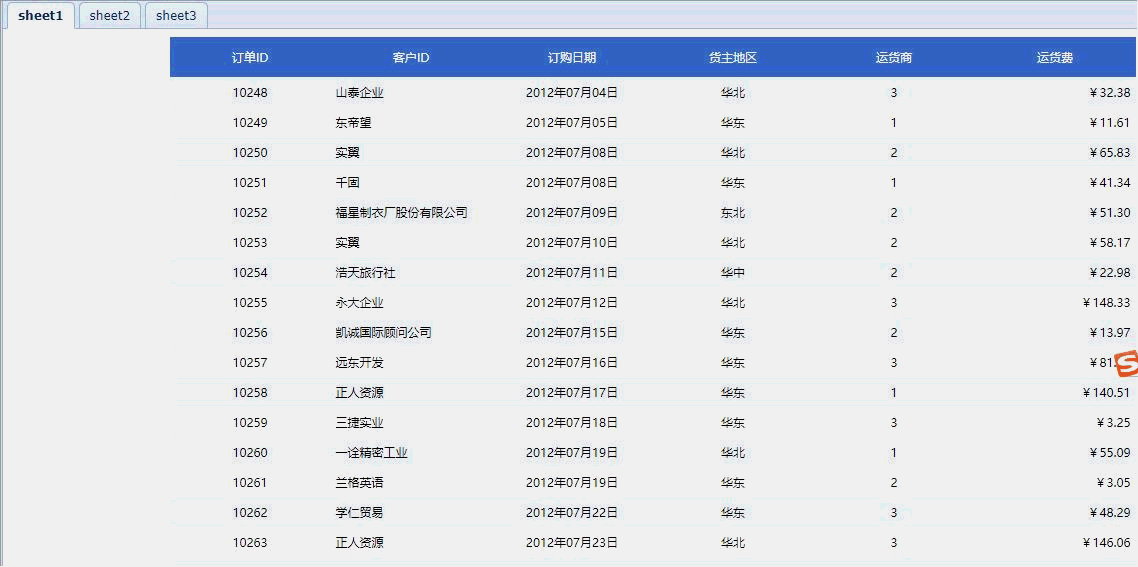Click freight cell ￥148.33
This screenshot has width=1138, height=567.
(x=1106, y=303)
